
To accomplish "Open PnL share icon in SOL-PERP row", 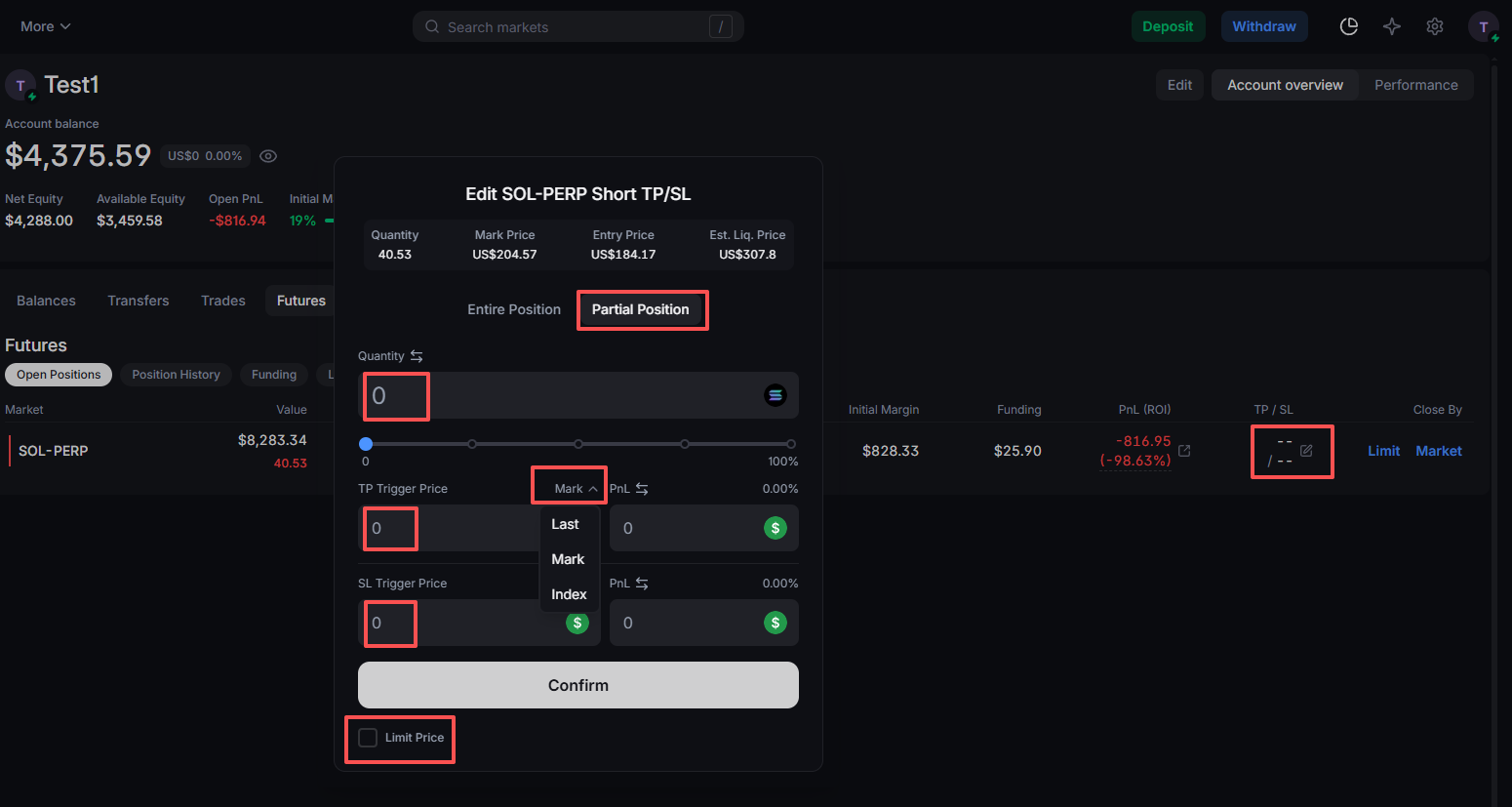I will [1184, 451].
